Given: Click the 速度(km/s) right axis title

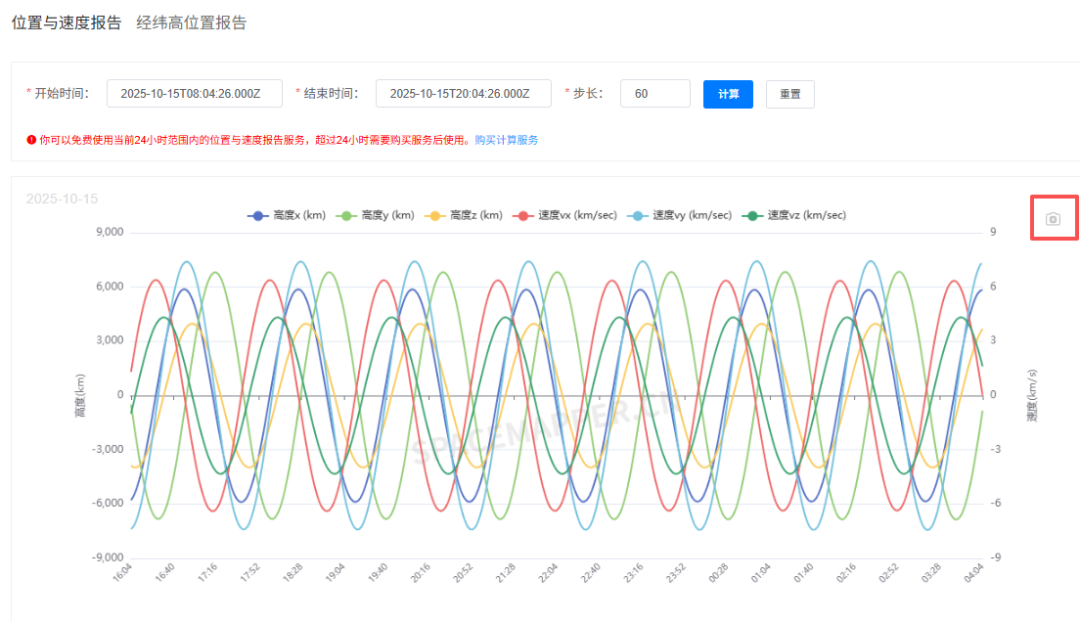Looking at the screenshot, I should 1031,396.
